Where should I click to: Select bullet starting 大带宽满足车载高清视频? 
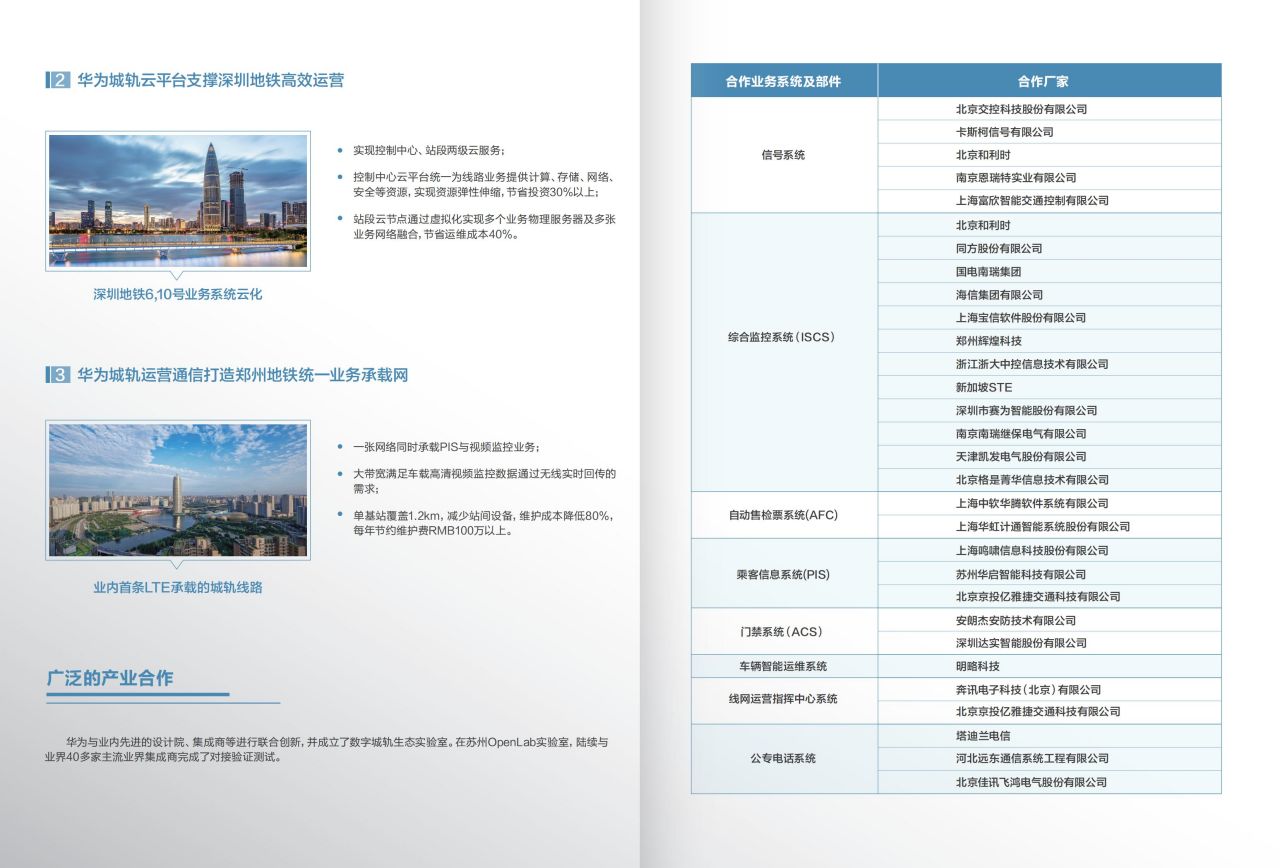pos(483,481)
